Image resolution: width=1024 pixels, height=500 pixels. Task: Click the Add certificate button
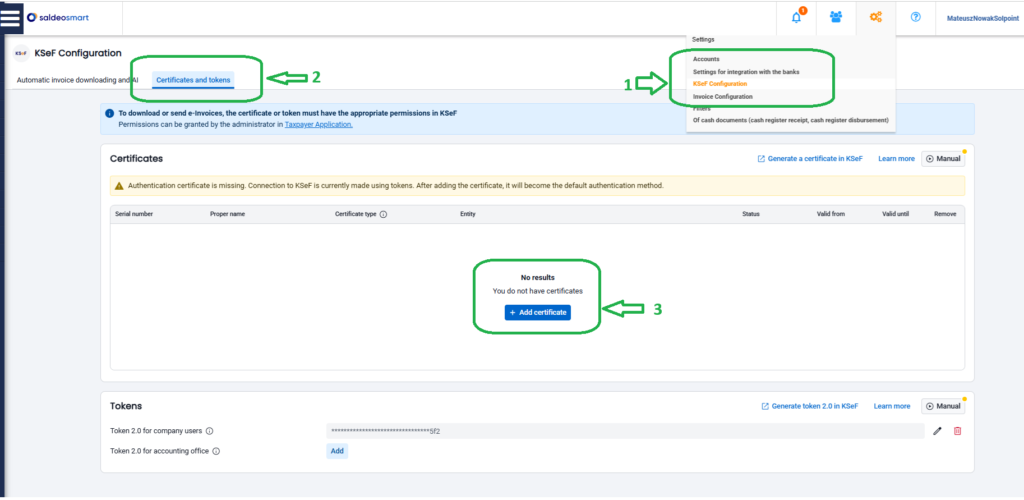537,313
